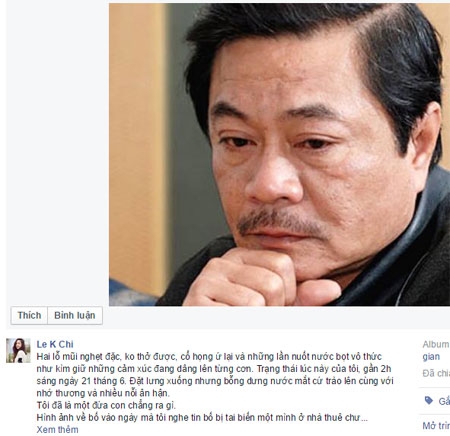450x436 pixels.
Task: Open the Mở trìn… viewer link
Action: pyautogui.click(x=436, y=426)
